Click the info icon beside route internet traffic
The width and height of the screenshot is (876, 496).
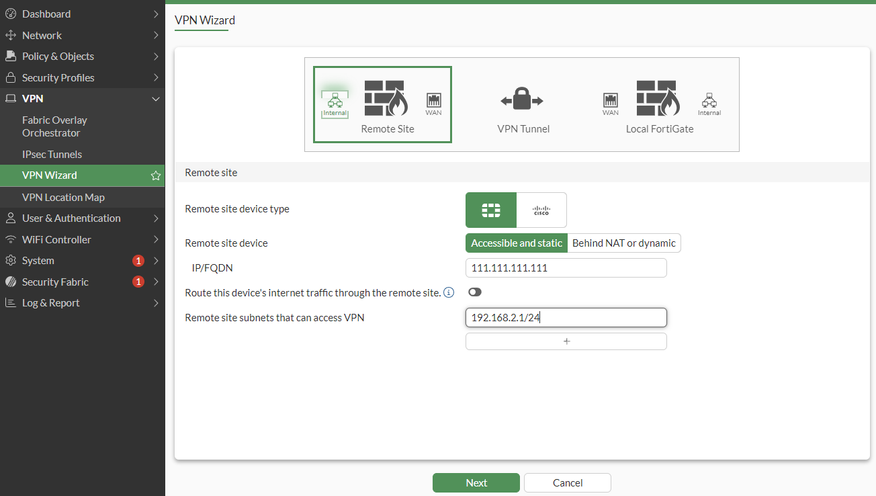coord(449,293)
